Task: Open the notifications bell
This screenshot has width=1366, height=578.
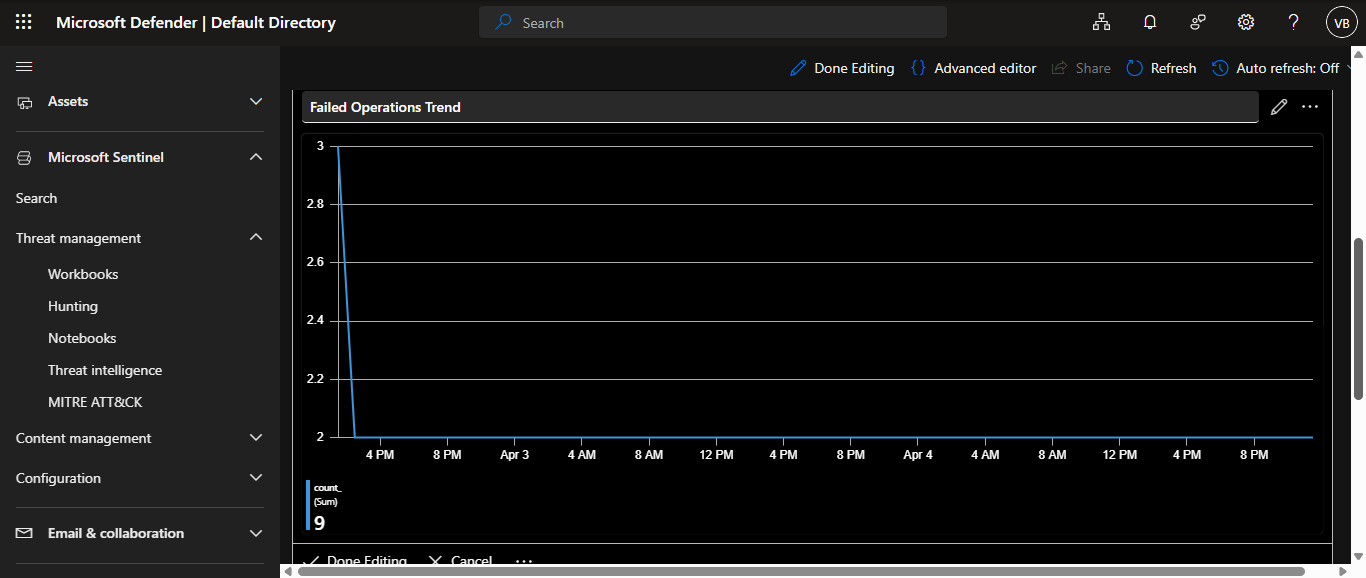Action: [x=1150, y=22]
